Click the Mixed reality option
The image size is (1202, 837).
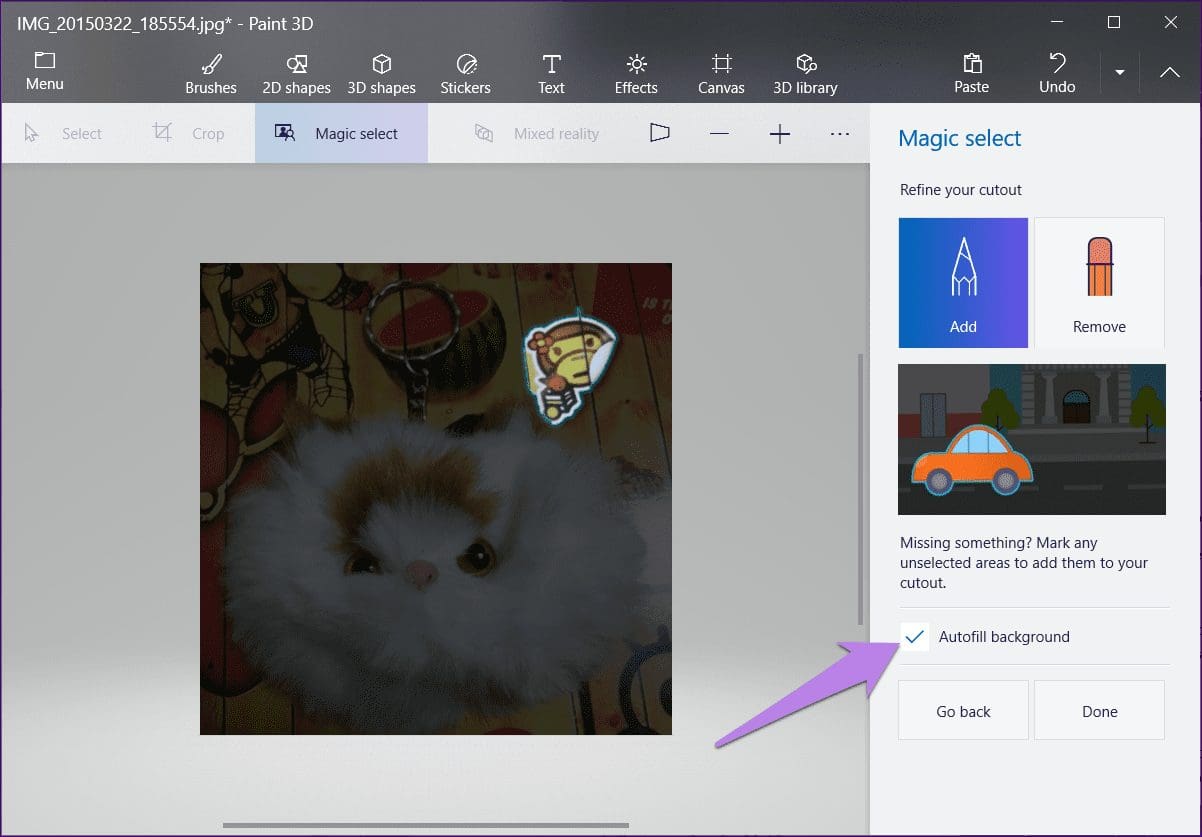click(537, 133)
